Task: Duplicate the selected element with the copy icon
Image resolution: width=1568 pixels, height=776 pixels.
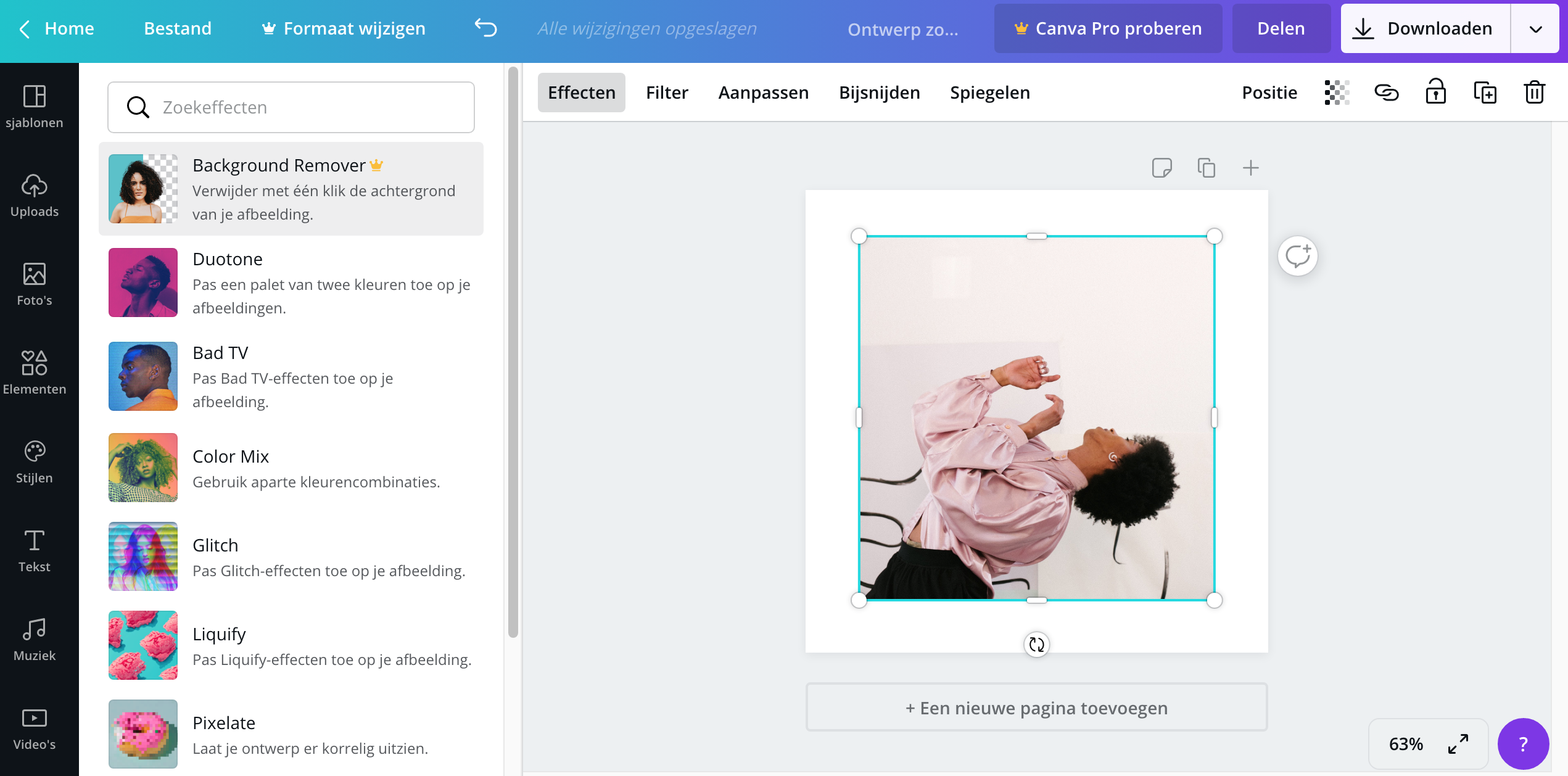Action: click(x=1485, y=93)
